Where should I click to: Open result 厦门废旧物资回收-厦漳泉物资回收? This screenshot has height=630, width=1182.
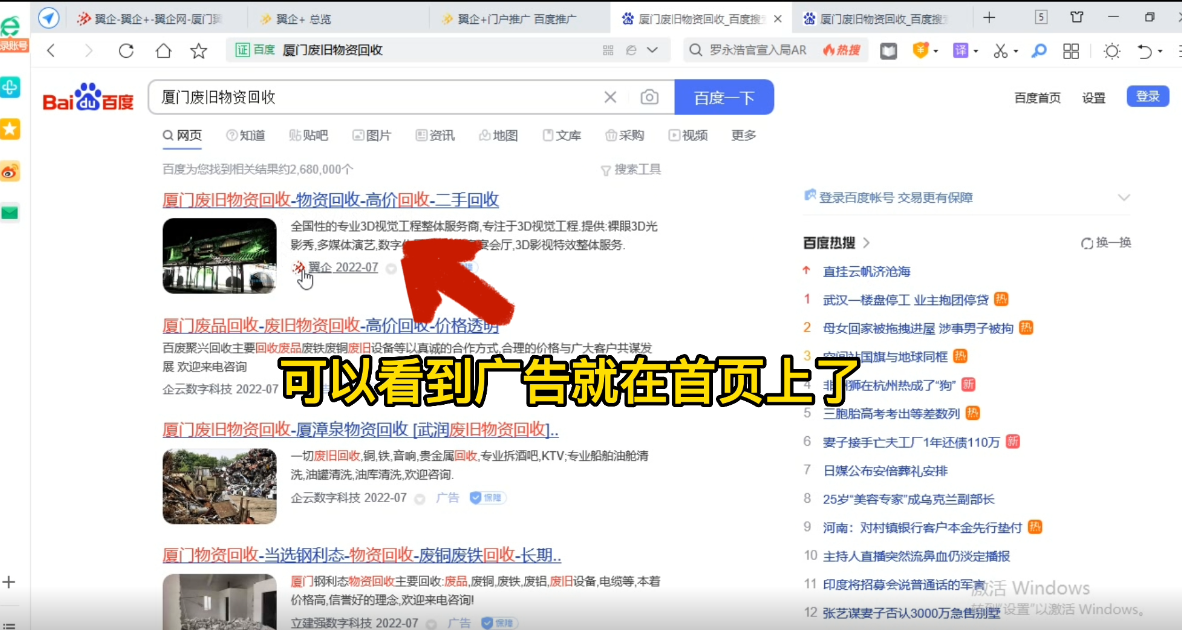[360, 430]
